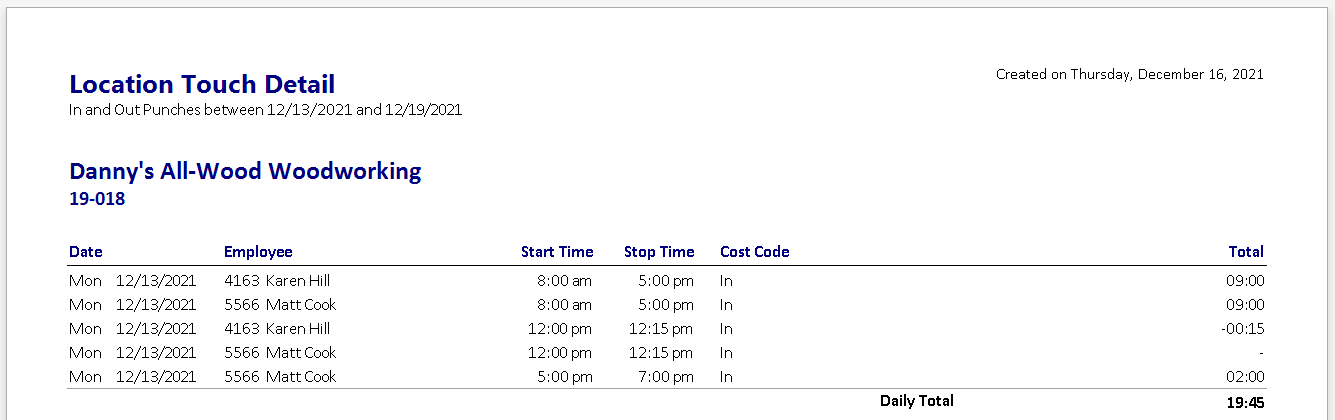Click the Employee column header
Image resolution: width=1335 pixels, height=420 pixels.
[258, 252]
